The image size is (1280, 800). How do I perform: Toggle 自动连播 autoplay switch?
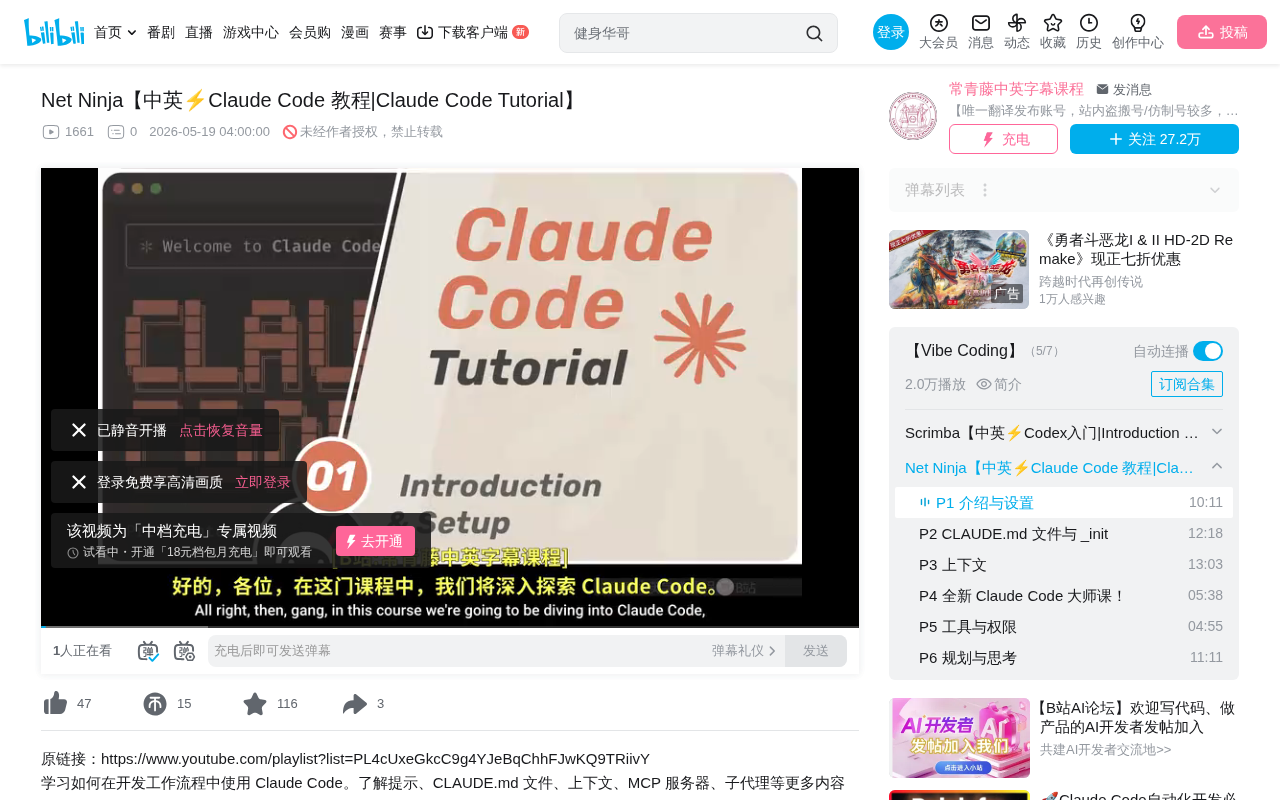pos(1208,351)
